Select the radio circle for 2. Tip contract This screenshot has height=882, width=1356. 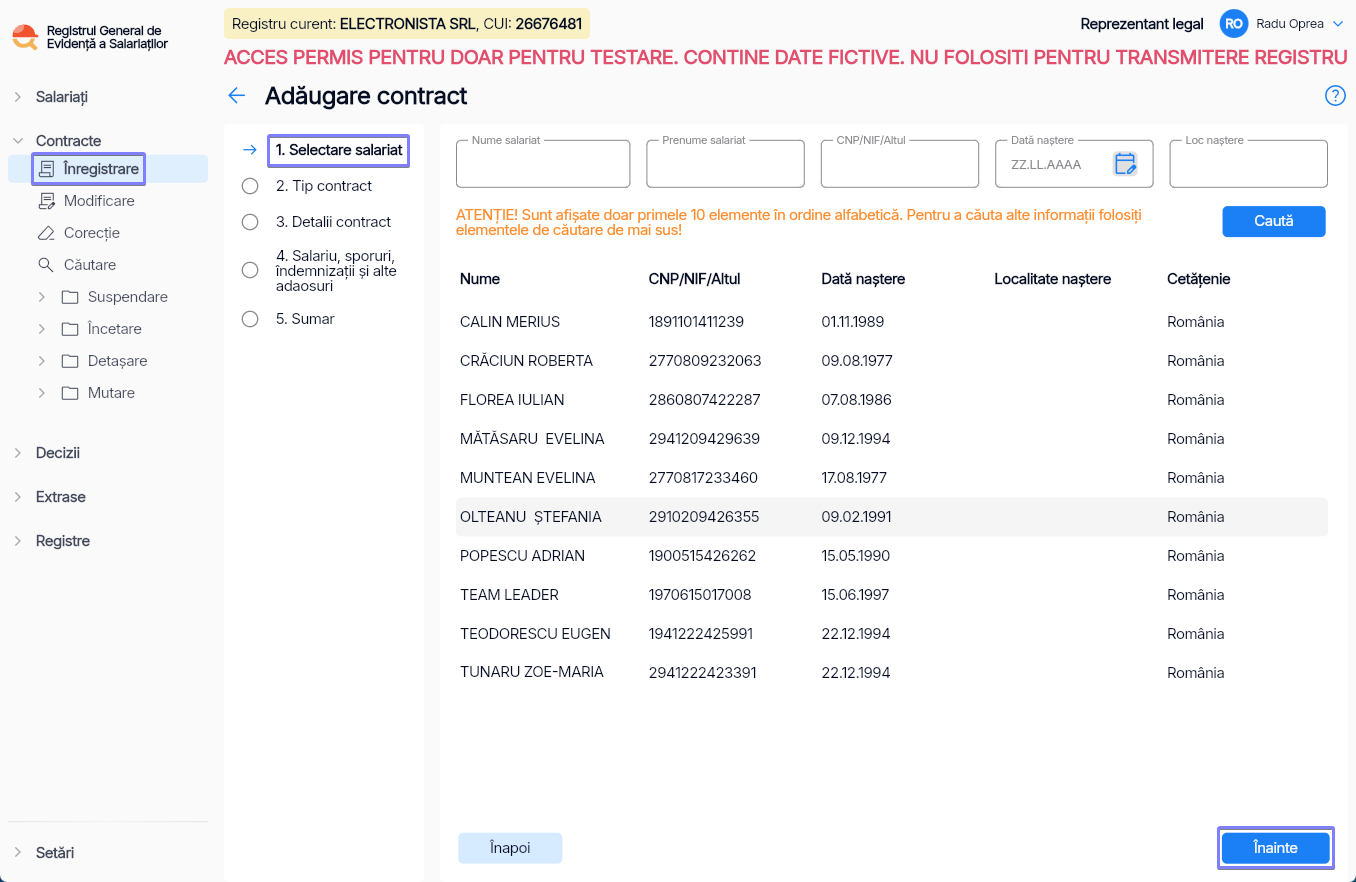coord(250,186)
